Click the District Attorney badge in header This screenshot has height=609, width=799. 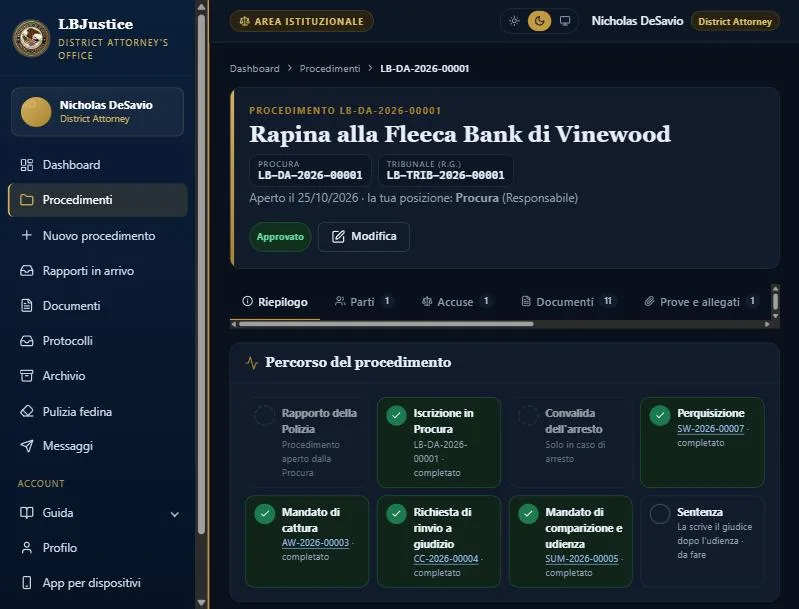point(735,21)
